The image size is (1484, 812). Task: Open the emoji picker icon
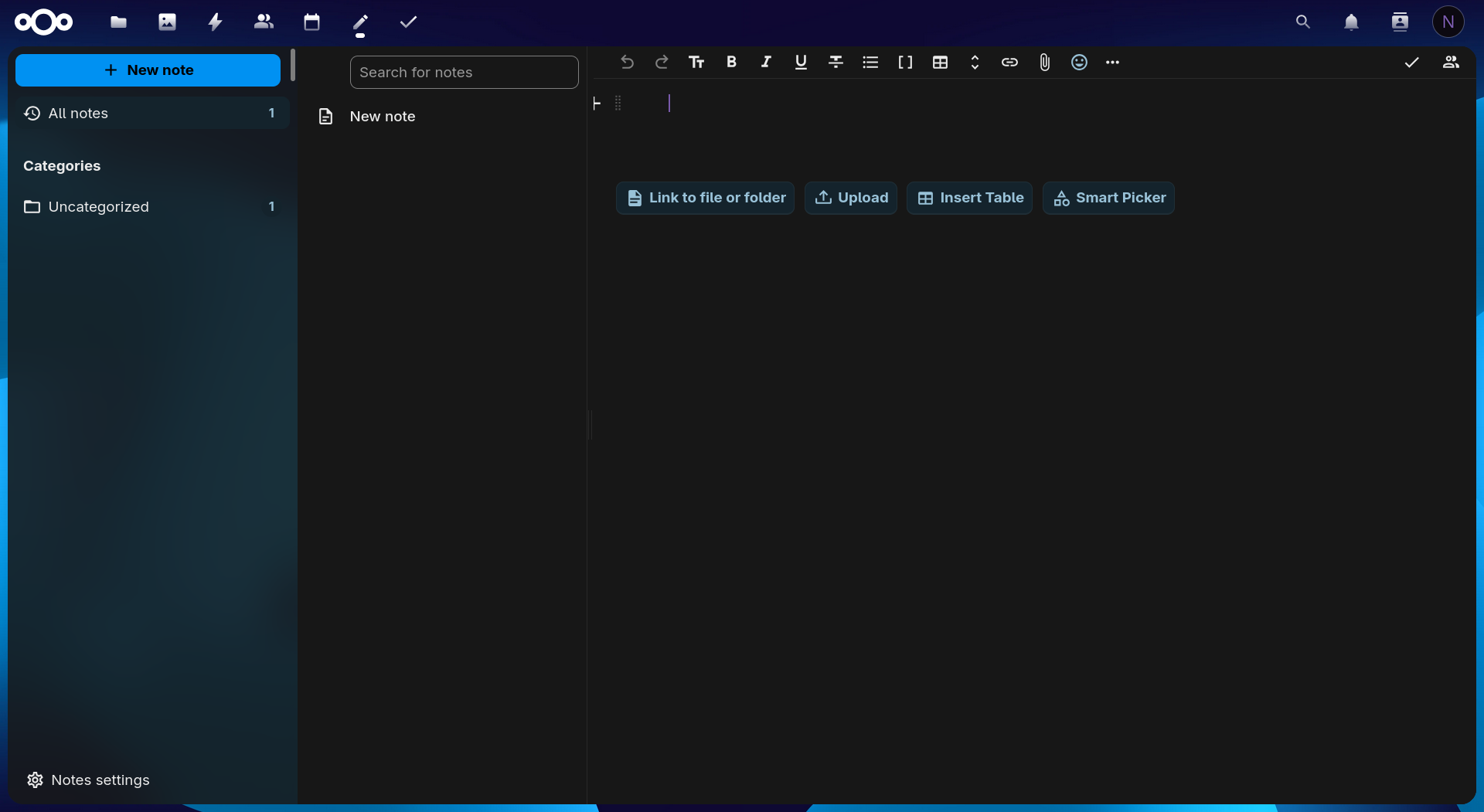pyautogui.click(x=1079, y=63)
